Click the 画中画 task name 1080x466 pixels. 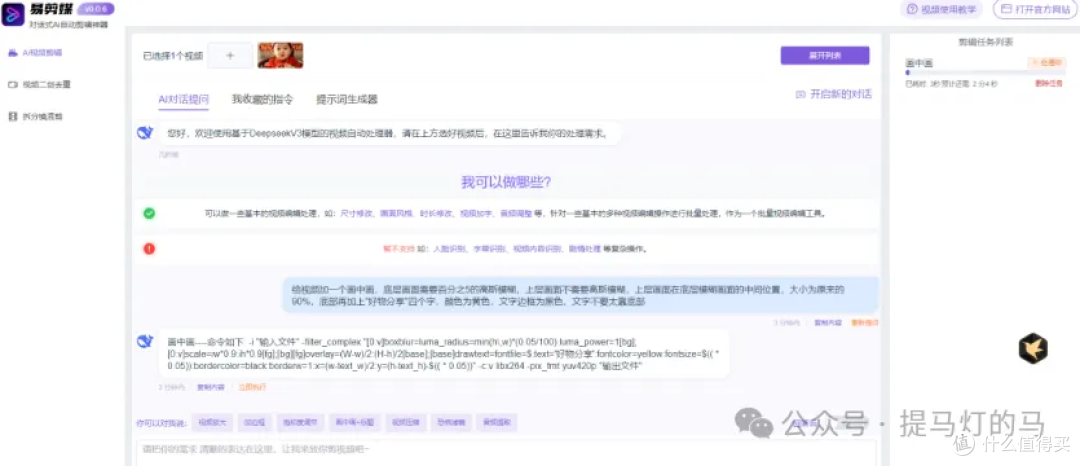point(920,63)
